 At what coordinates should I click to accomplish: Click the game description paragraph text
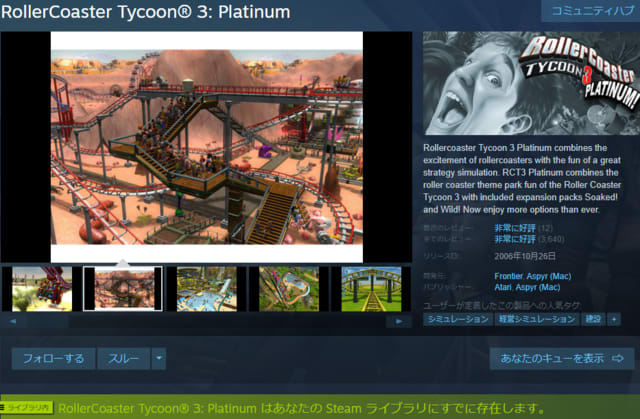pyautogui.click(x=522, y=179)
